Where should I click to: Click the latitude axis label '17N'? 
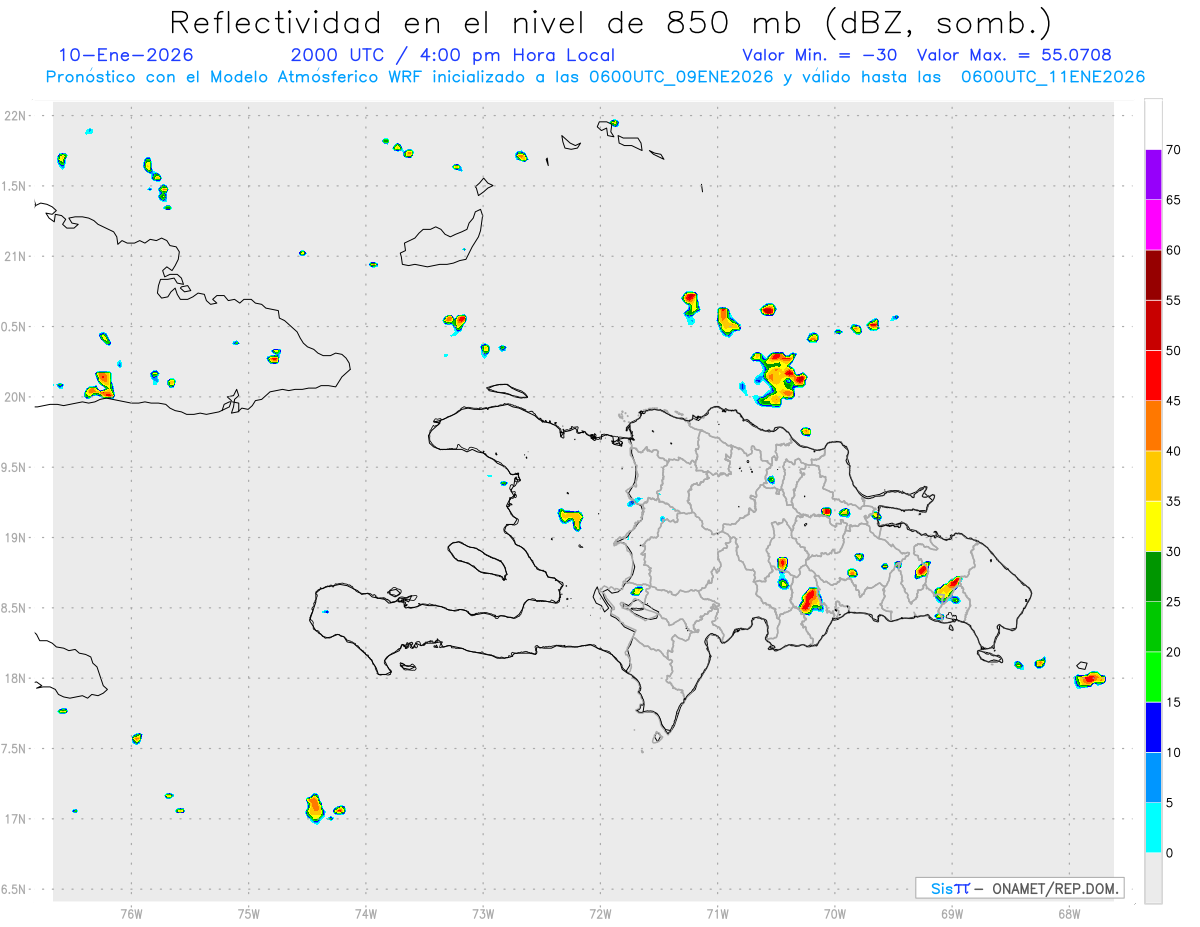click(x=16, y=819)
